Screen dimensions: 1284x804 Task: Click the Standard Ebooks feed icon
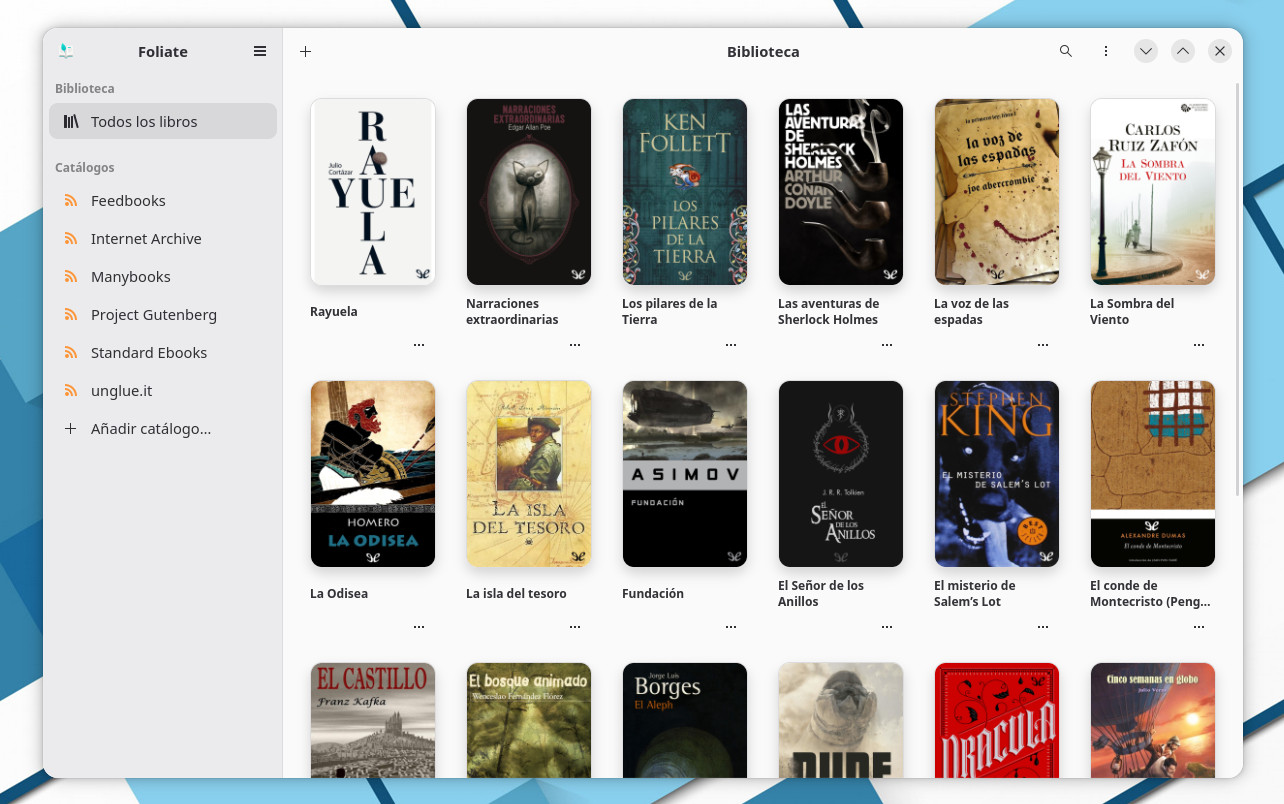[71, 352]
